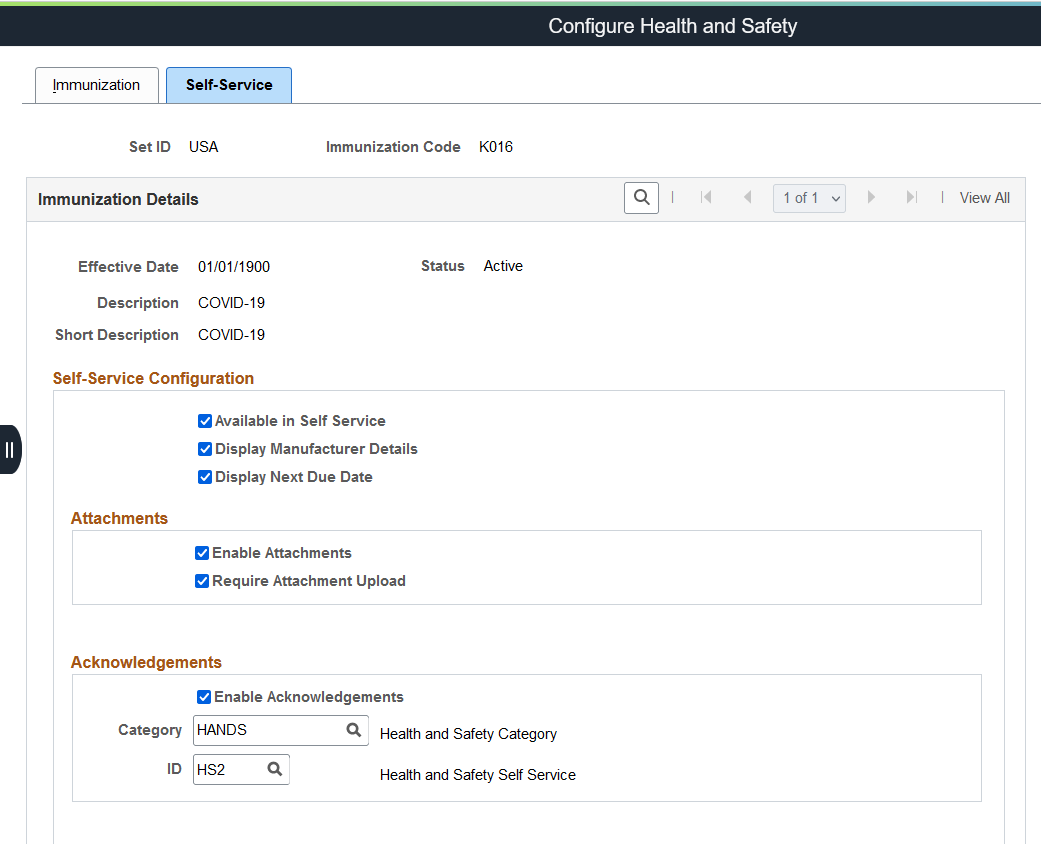Click the previous row arrow icon
This screenshot has width=1041, height=844.
pyautogui.click(x=747, y=198)
